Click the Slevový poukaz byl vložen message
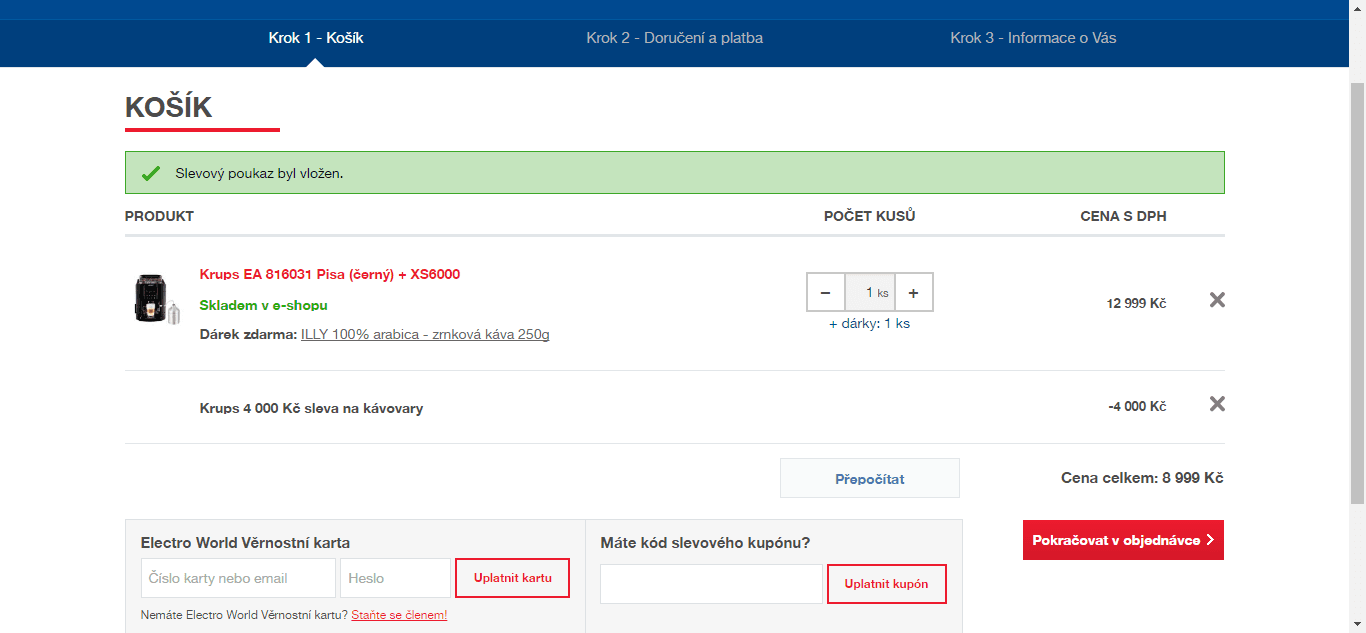This screenshot has width=1366, height=633. coord(259,173)
